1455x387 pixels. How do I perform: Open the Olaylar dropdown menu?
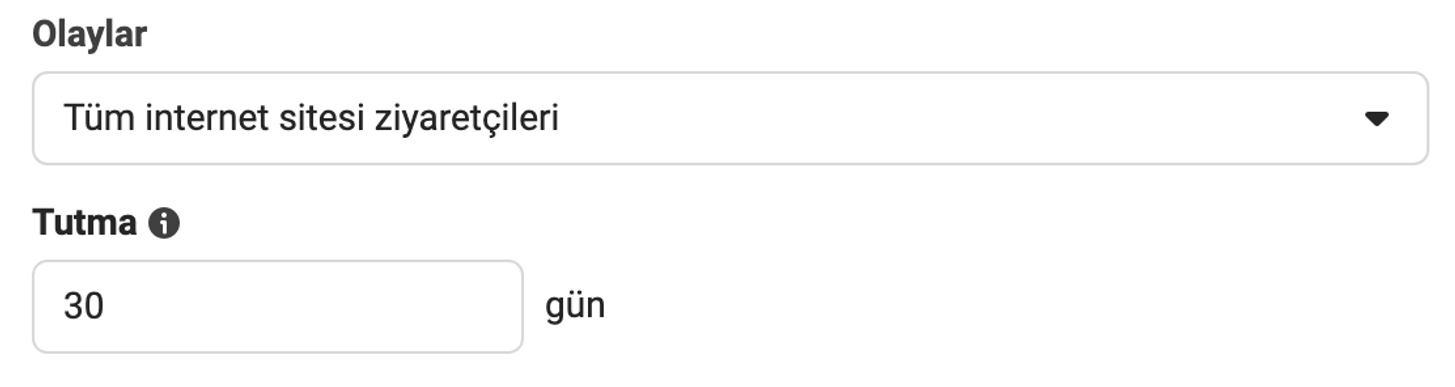730,118
